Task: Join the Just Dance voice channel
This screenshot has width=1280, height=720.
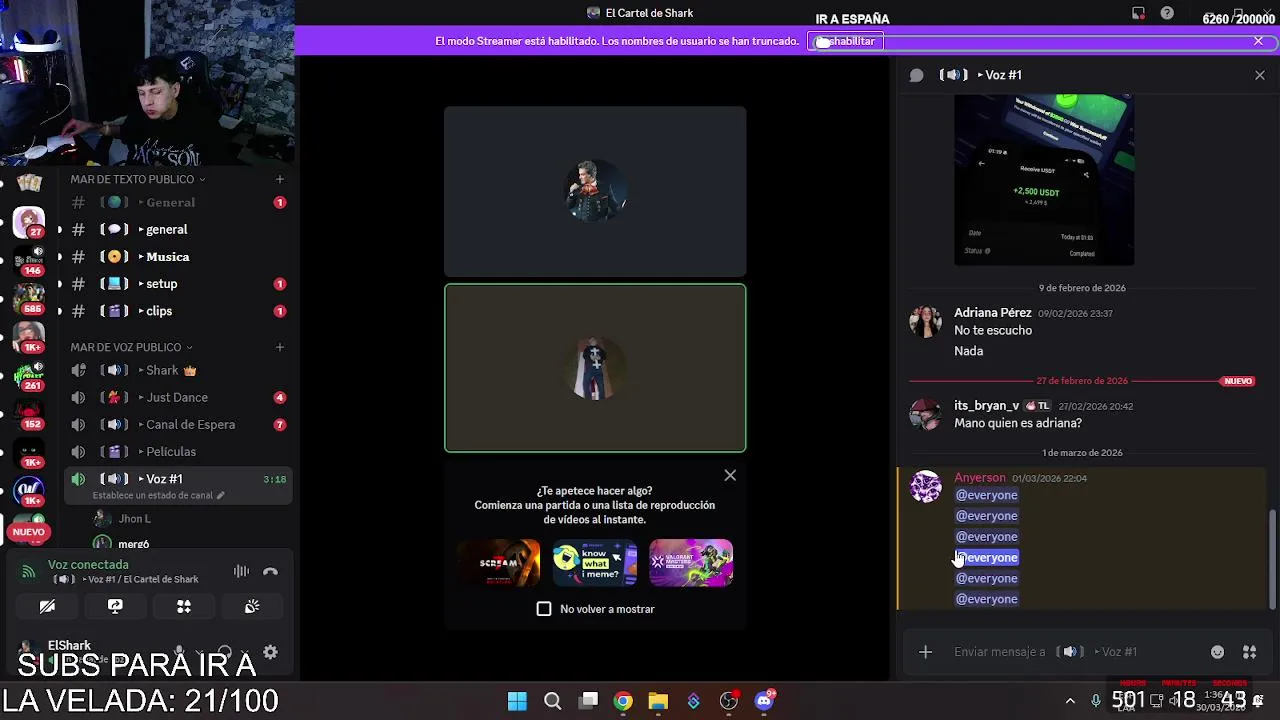Action: [178, 397]
